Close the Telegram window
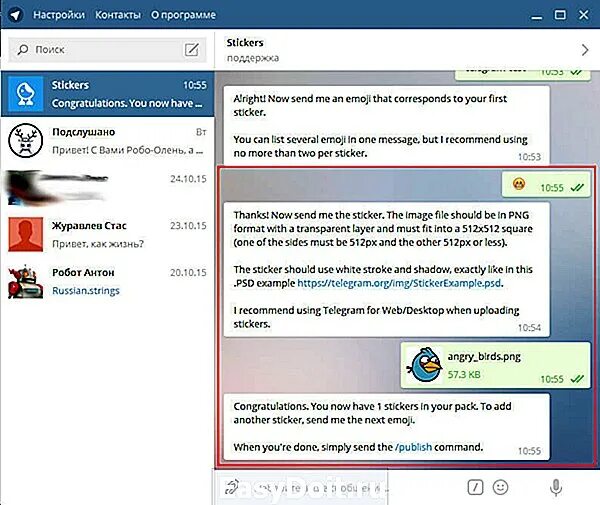 pyautogui.click(x=584, y=15)
